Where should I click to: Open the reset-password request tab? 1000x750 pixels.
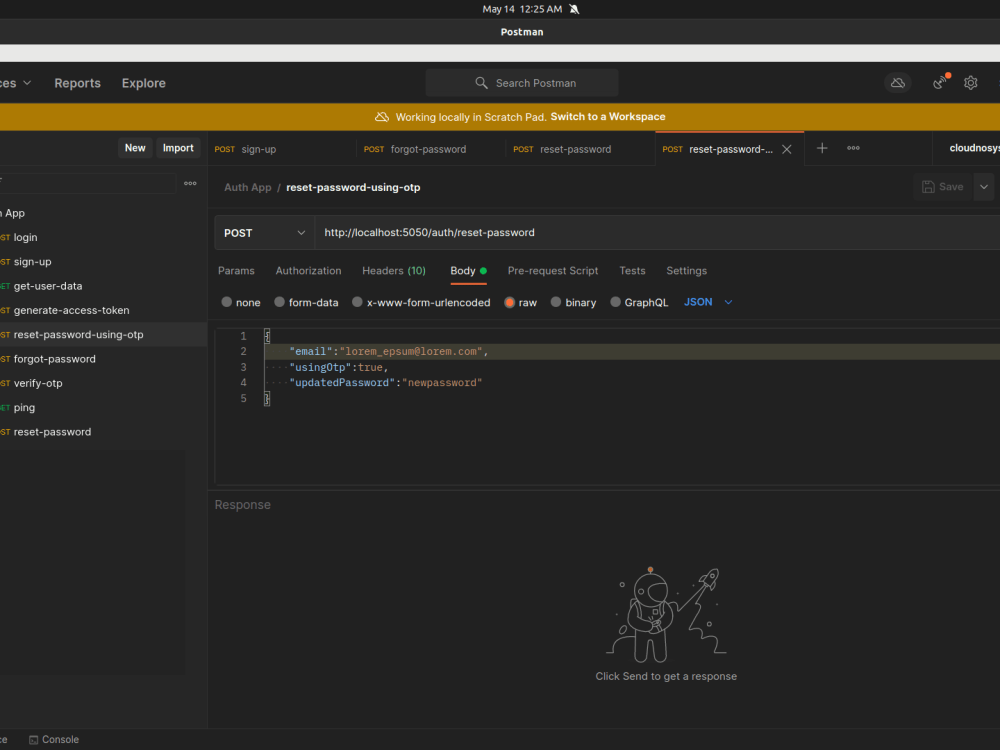[x=580, y=149]
